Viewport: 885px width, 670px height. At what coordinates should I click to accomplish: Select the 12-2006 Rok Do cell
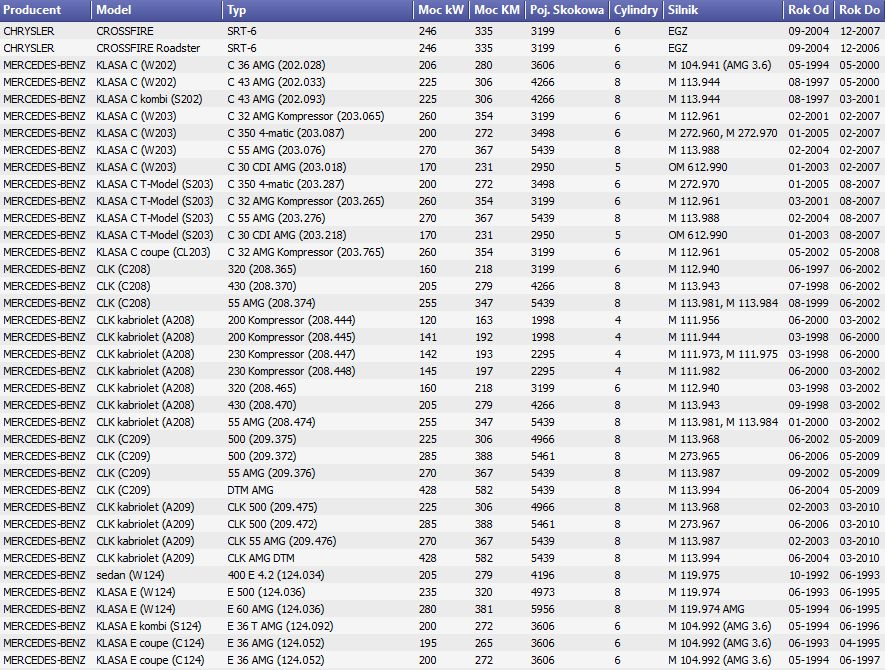pos(860,48)
